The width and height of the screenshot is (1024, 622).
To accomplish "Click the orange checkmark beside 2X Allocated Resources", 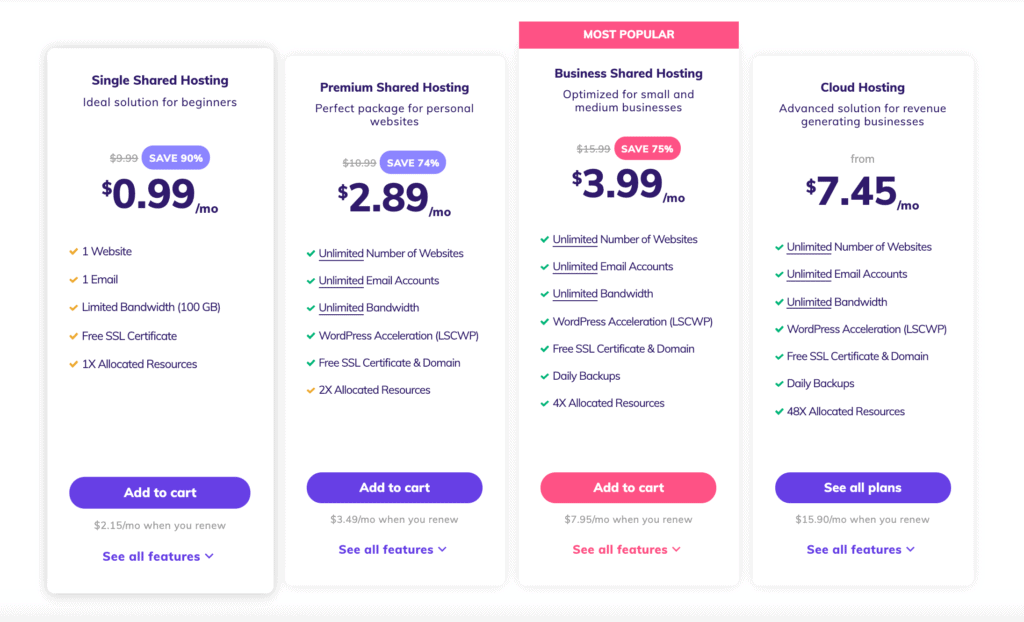I will 310,390.
